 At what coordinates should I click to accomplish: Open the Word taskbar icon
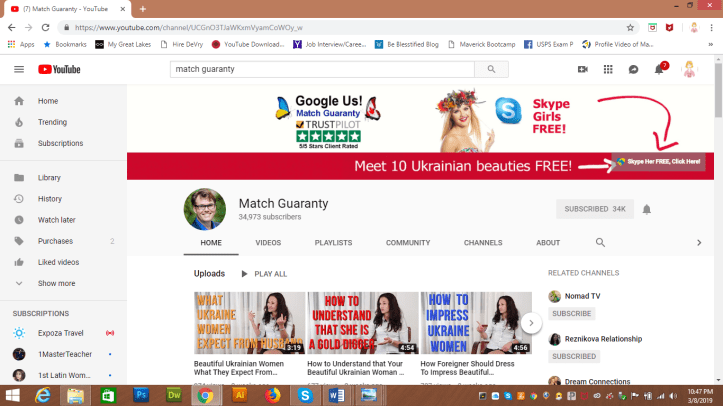point(337,395)
